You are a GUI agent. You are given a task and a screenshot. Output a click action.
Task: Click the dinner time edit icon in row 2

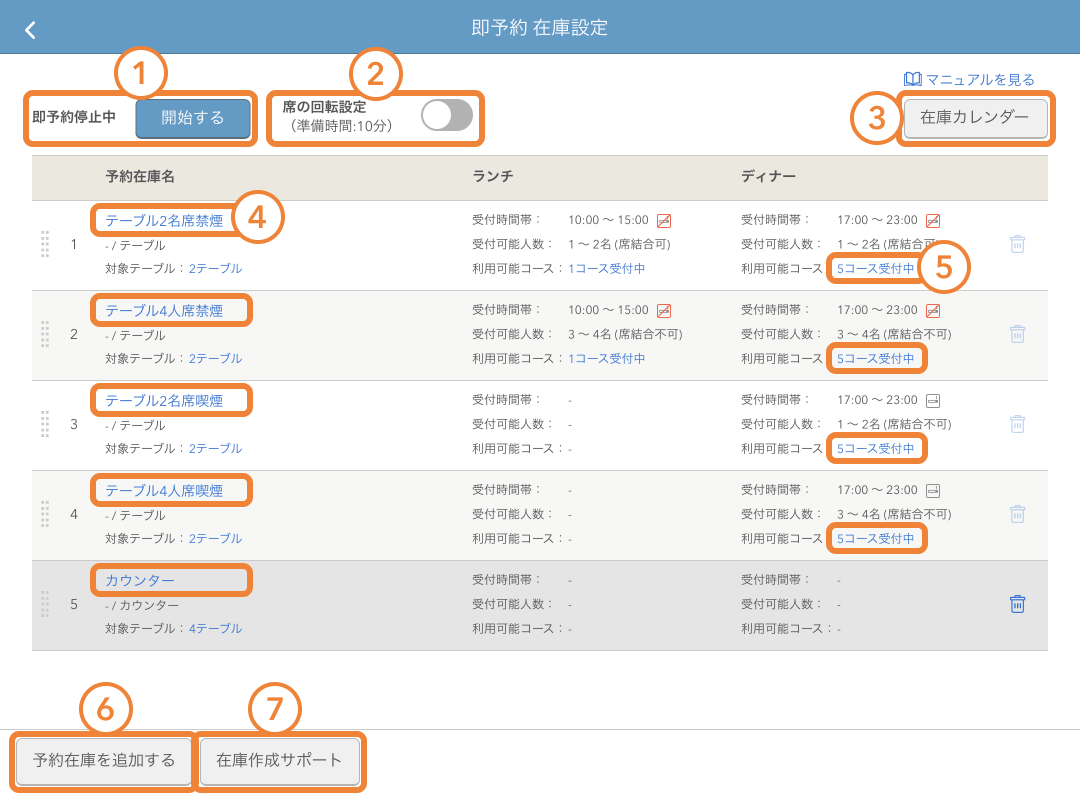click(x=933, y=311)
